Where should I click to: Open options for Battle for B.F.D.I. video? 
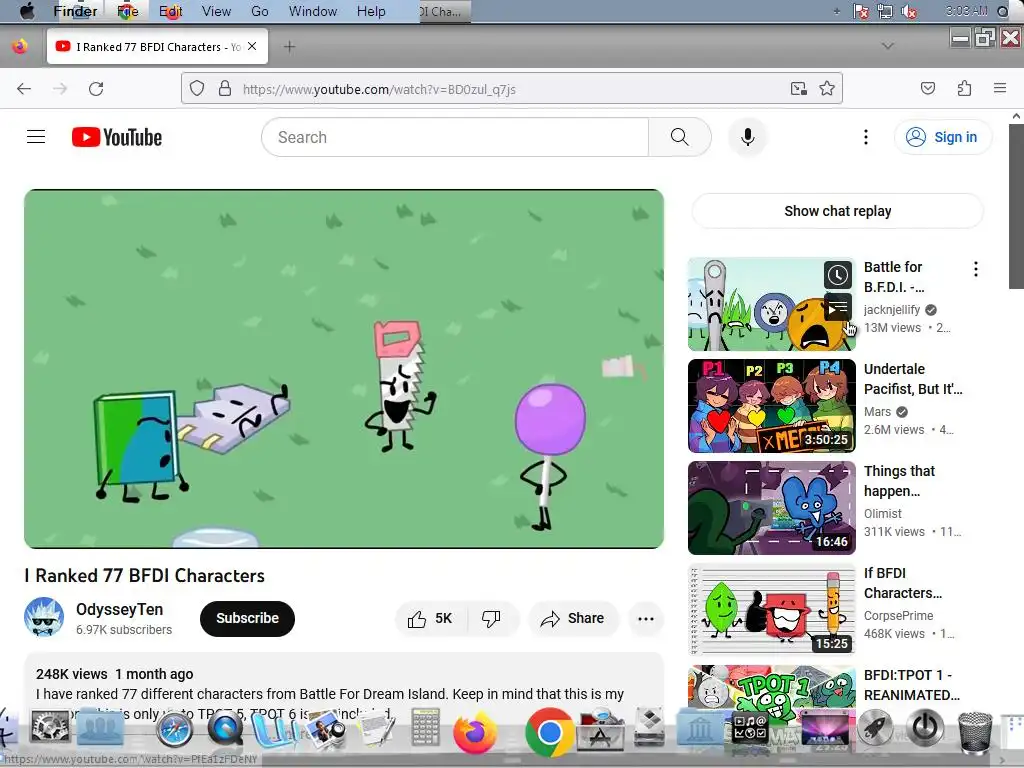click(x=976, y=269)
